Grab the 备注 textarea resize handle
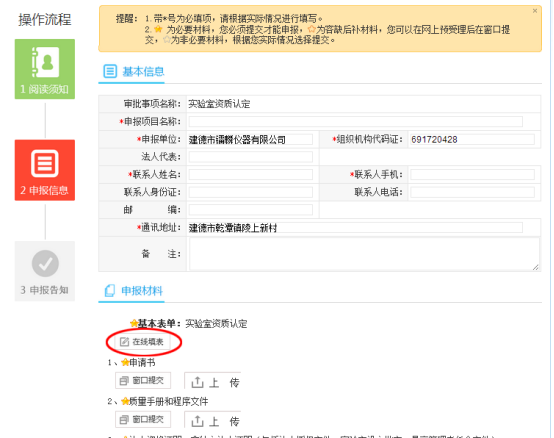554x438 pixels. click(x=536, y=267)
